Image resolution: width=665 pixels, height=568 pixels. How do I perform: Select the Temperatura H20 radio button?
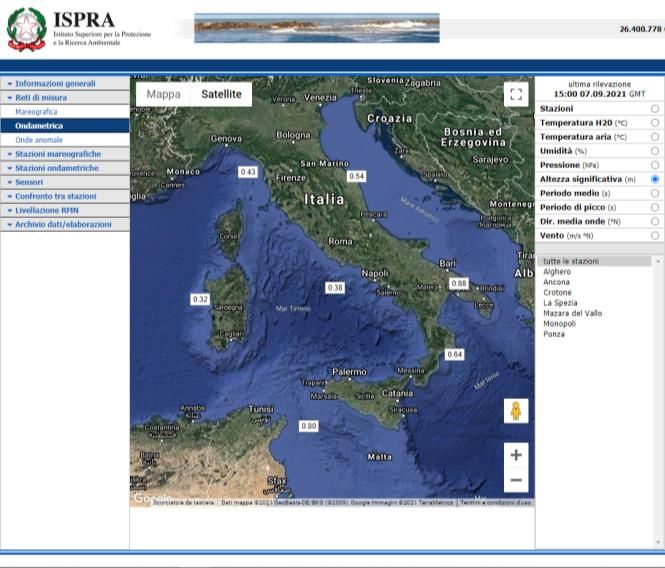point(655,122)
